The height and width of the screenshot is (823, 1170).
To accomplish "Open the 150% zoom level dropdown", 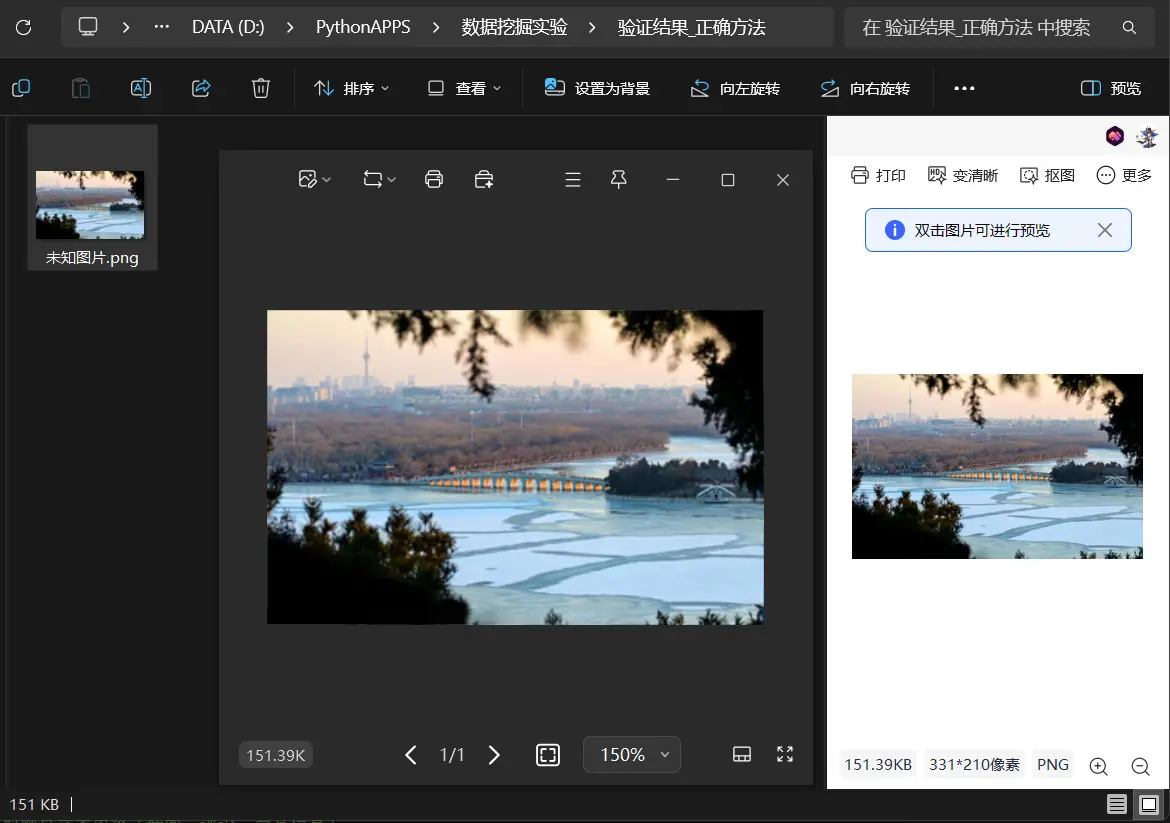I will click(632, 755).
